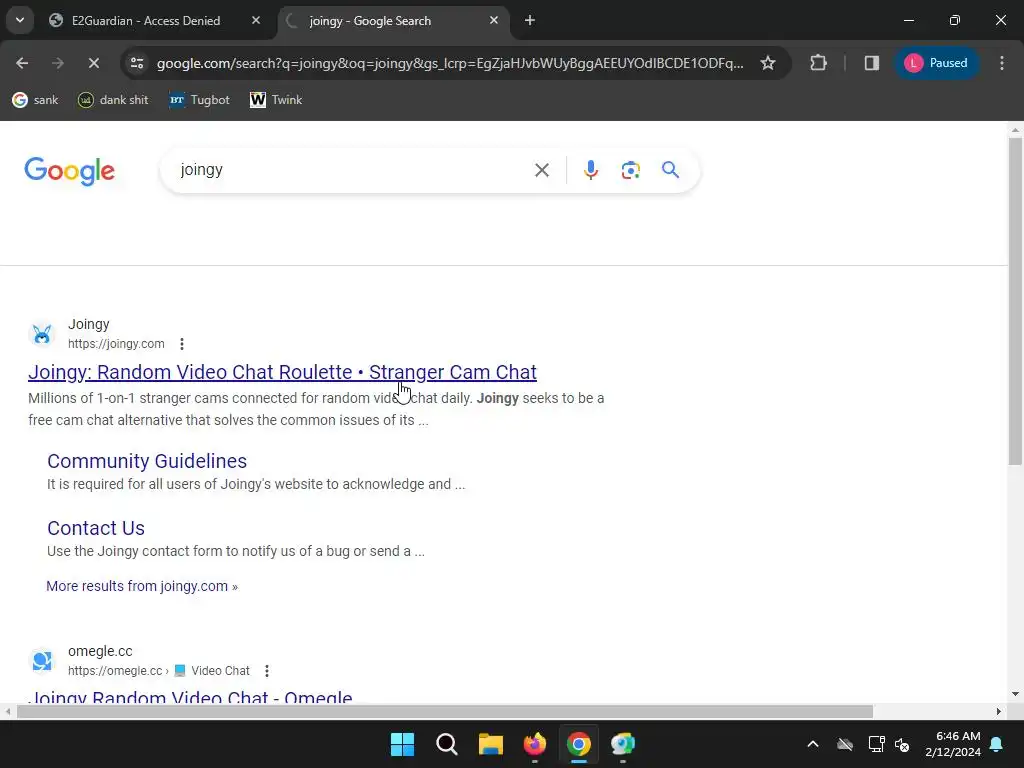Open the dank shit bookmark
The image size is (1024, 768).
[114, 100]
